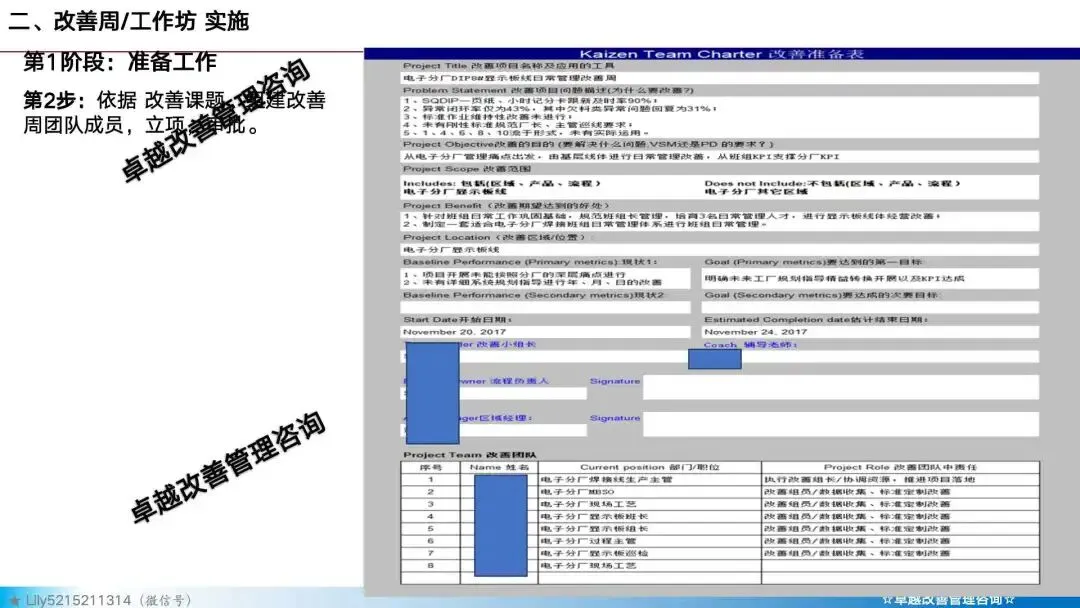Click the 序号 column header
1080x608 pixels.
pos(430,468)
